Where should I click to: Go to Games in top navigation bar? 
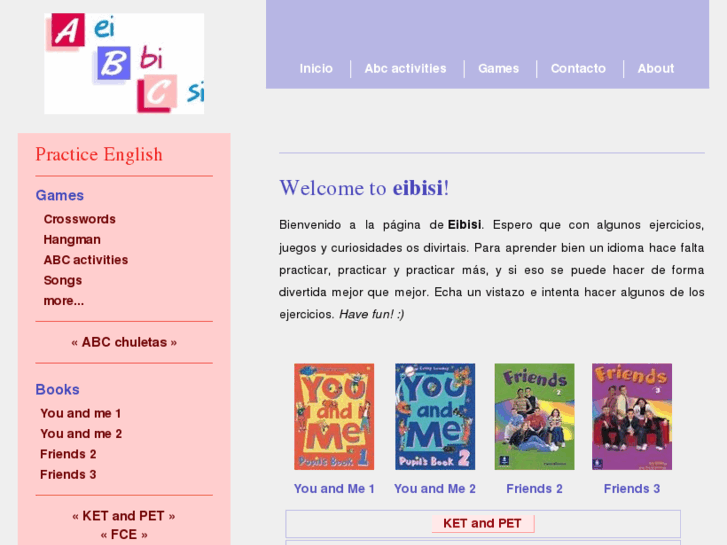(498, 69)
